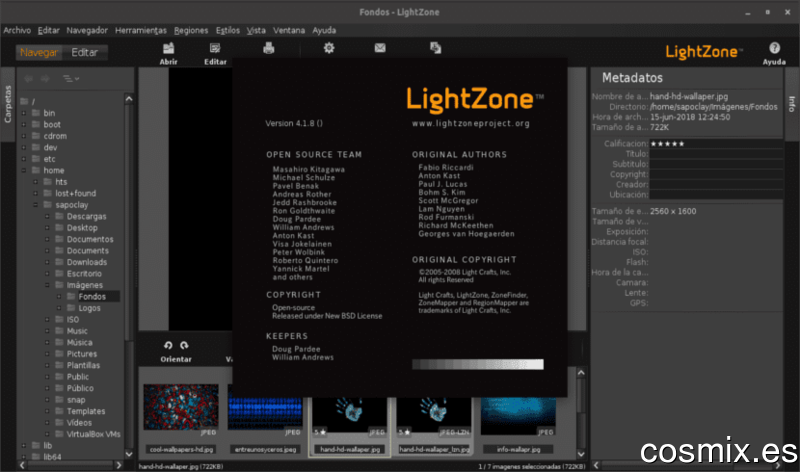Click the grayscale zone bar in dialog
Screen dimensions: 800x472
pos(478,364)
